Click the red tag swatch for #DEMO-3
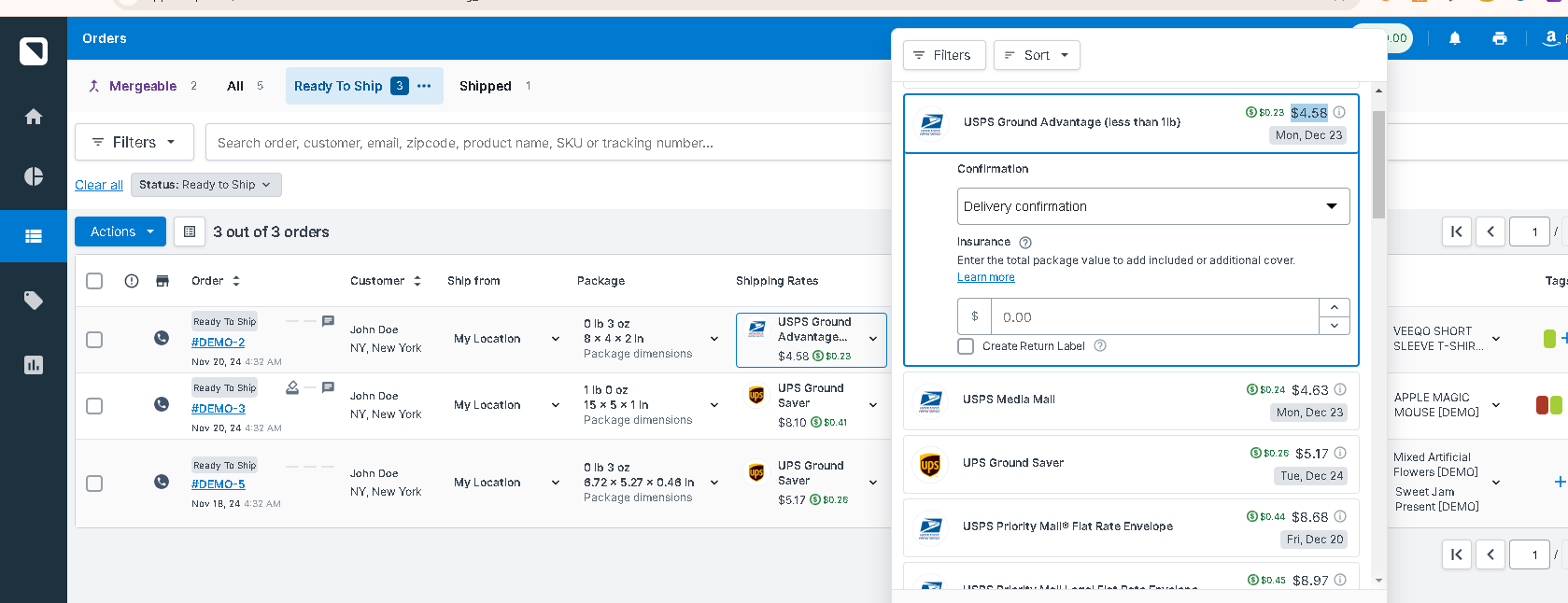 click(x=1542, y=405)
